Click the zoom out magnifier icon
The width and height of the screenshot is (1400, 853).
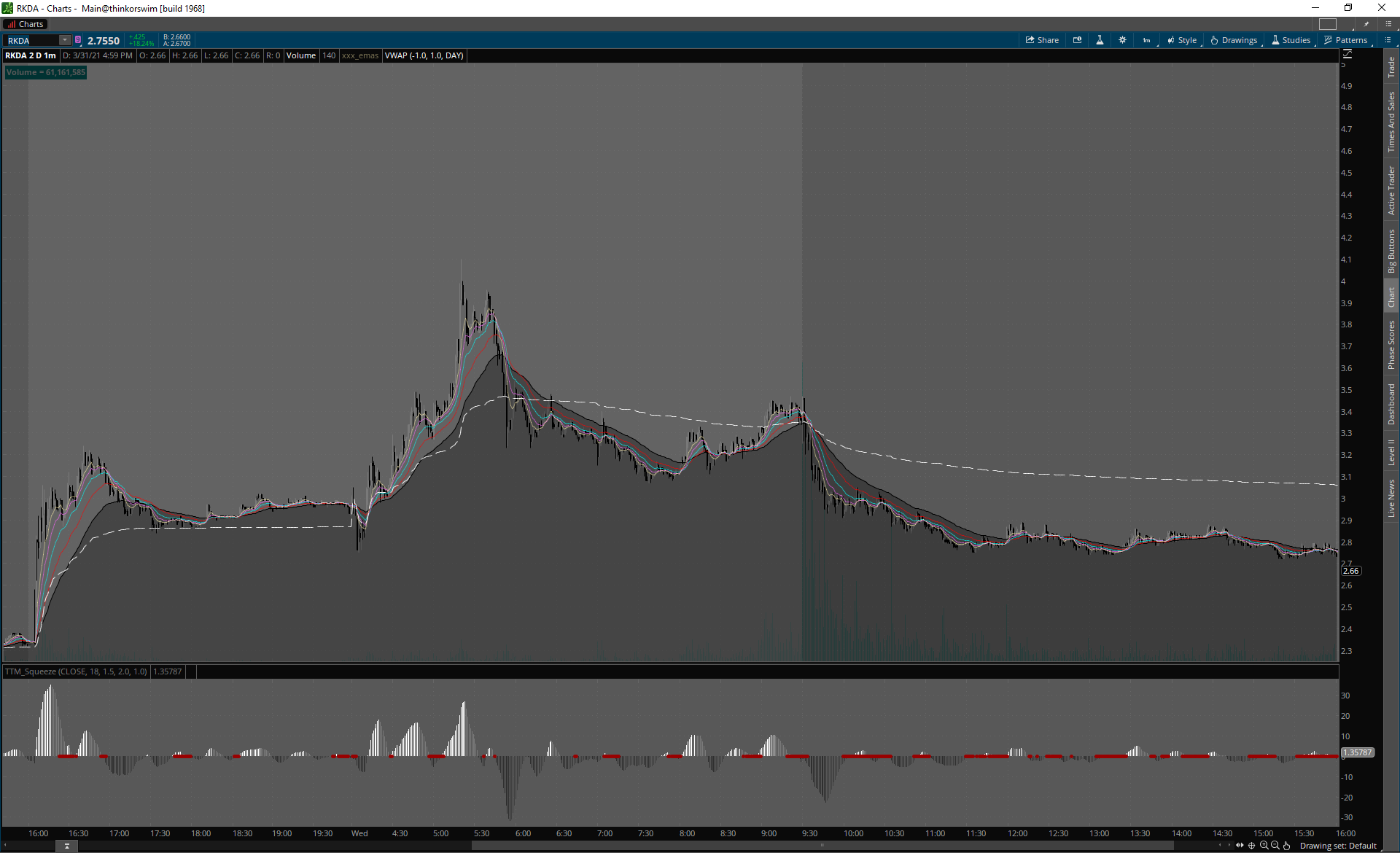1275,846
